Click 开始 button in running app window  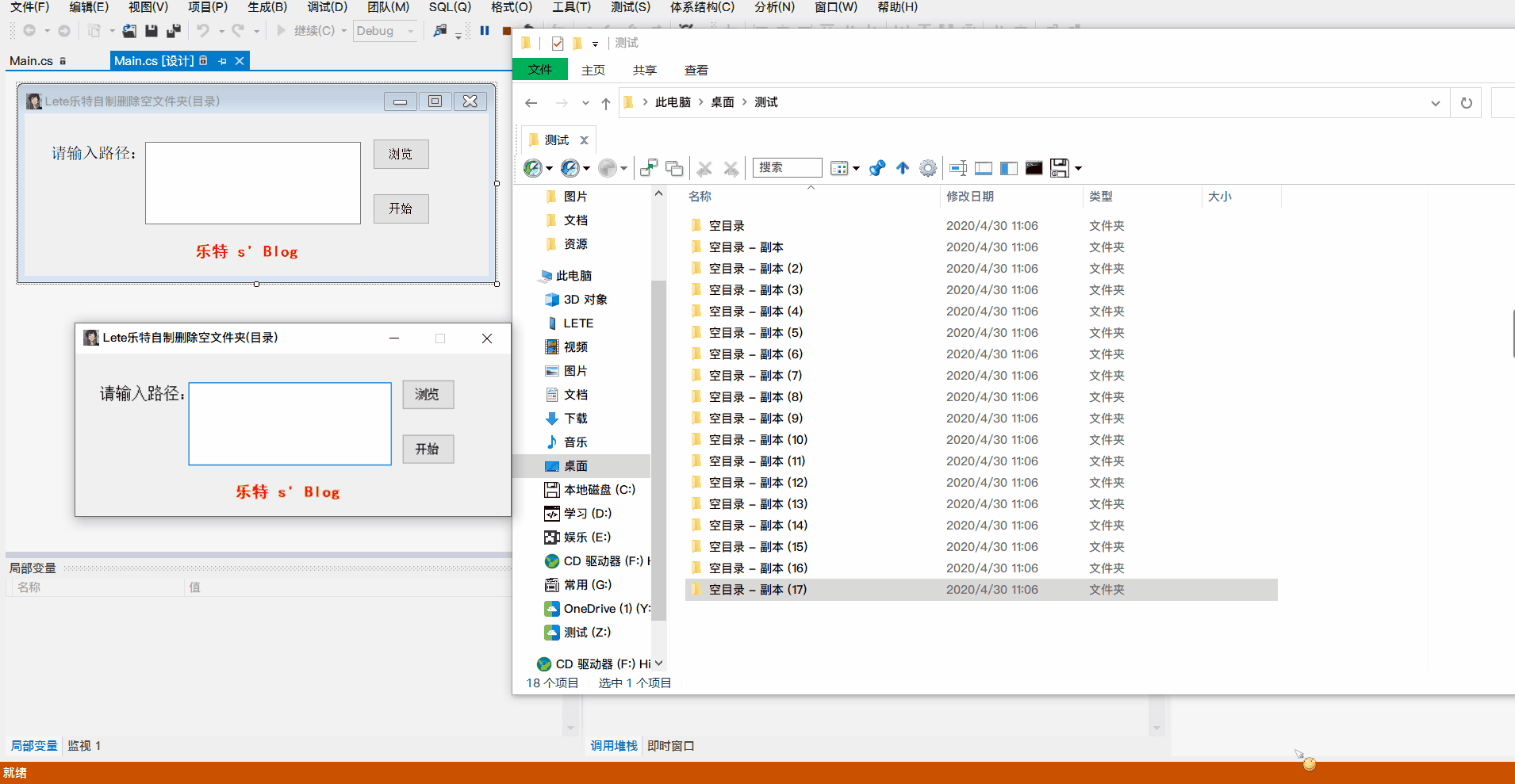click(428, 449)
